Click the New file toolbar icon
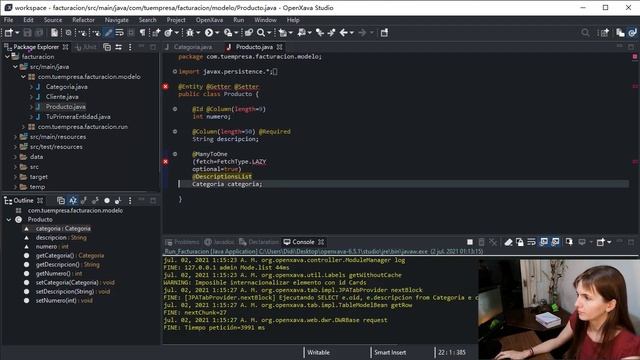 [x=9, y=33]
